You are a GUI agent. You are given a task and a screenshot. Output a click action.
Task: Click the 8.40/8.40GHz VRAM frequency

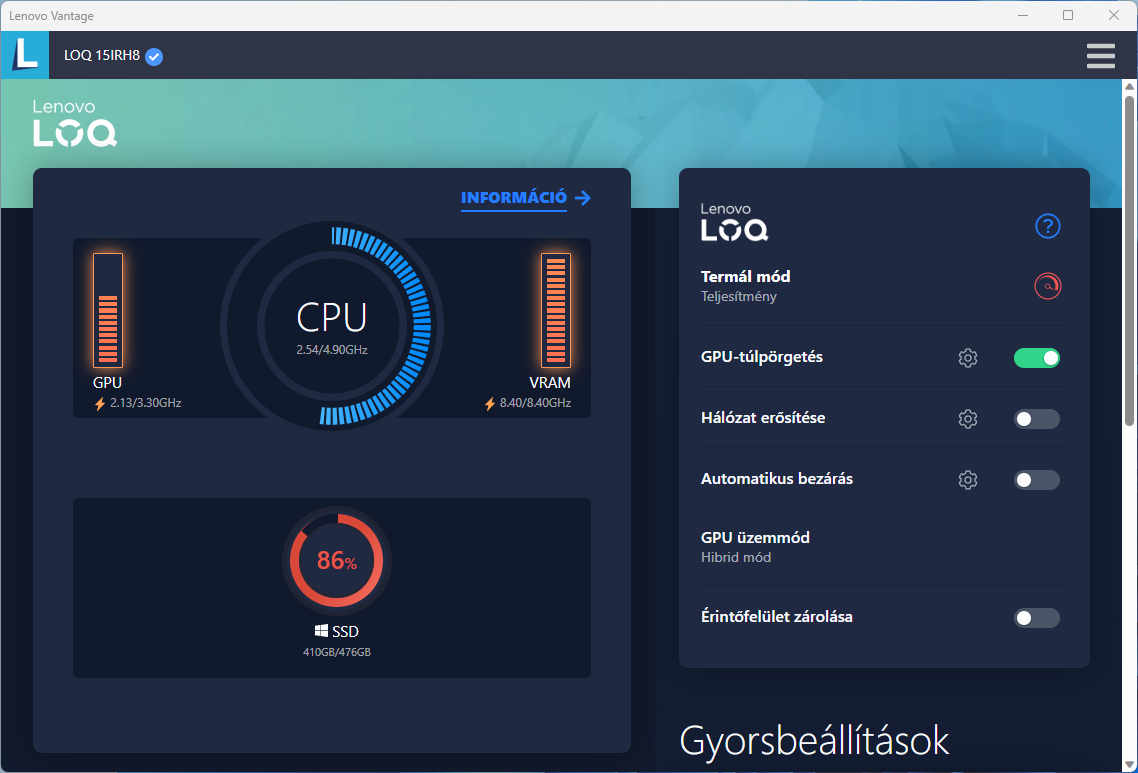(536, 403)
